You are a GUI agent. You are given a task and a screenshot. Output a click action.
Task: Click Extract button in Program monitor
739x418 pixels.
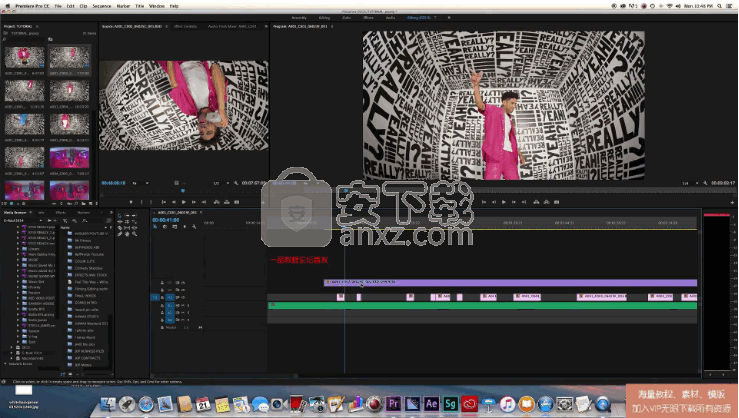547,202
